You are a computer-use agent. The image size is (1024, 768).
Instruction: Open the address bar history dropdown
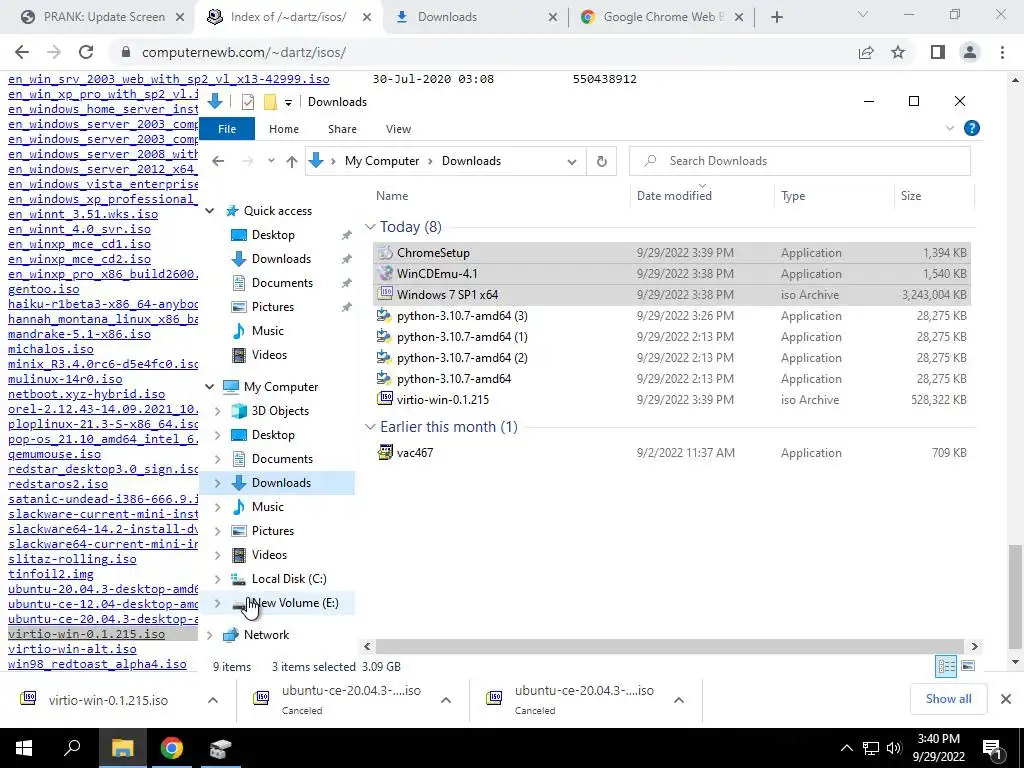click(572, 161)
